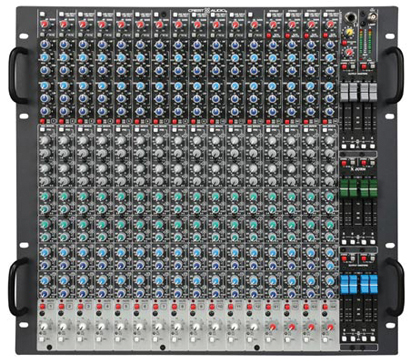Click the top blue EQ knob on channel 1
The width and height of the screenshot is (410, 364).
coord(45,45)
